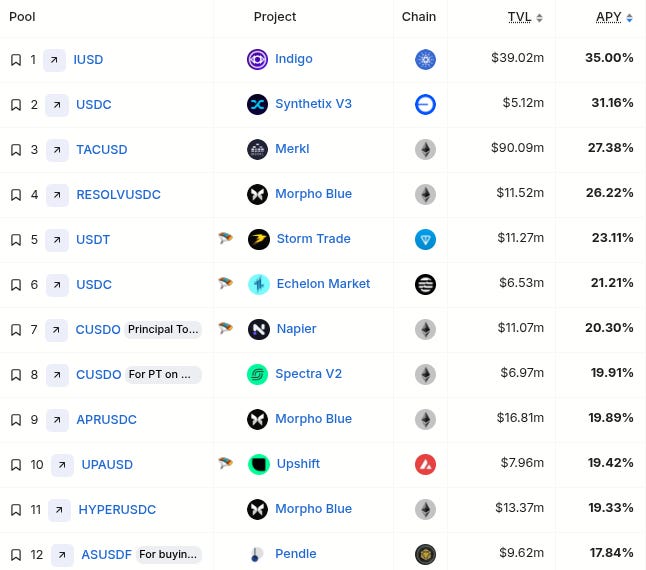The image size is (646, 570).
Task: Bookmark the Echelon Market USDC pool
Action: (16, 285)
